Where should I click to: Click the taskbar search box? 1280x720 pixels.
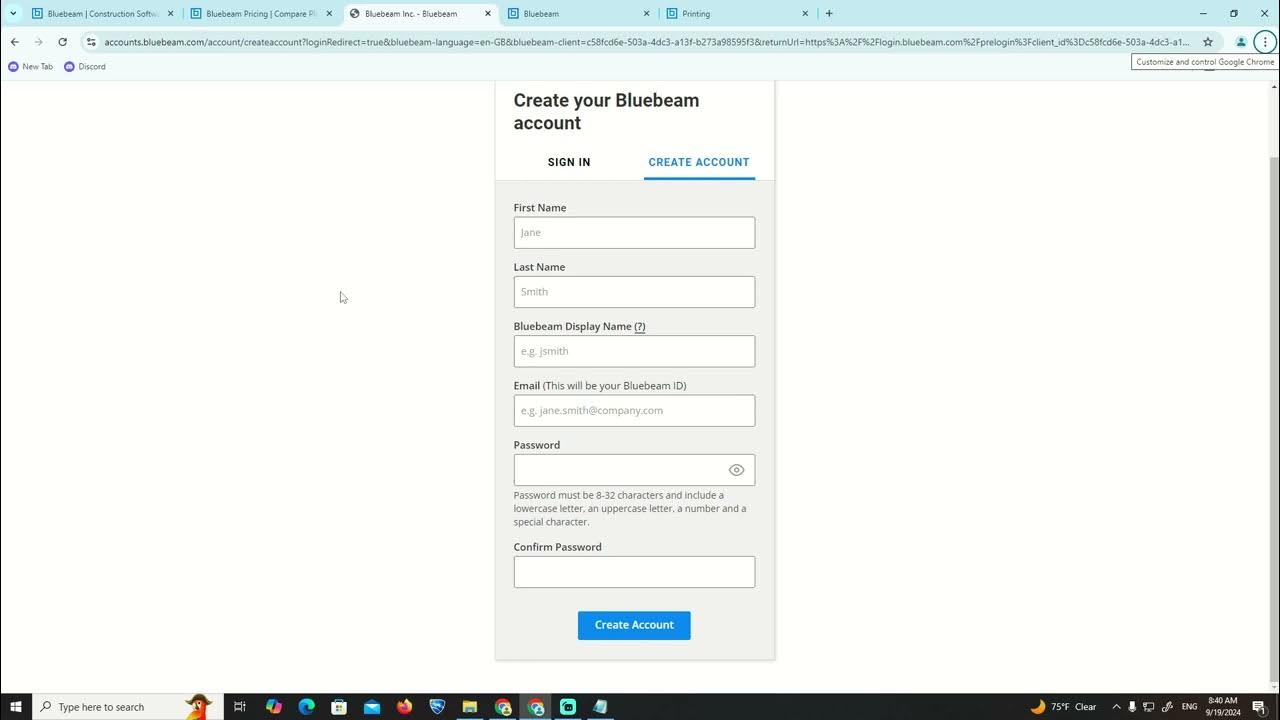coord(127,707)
